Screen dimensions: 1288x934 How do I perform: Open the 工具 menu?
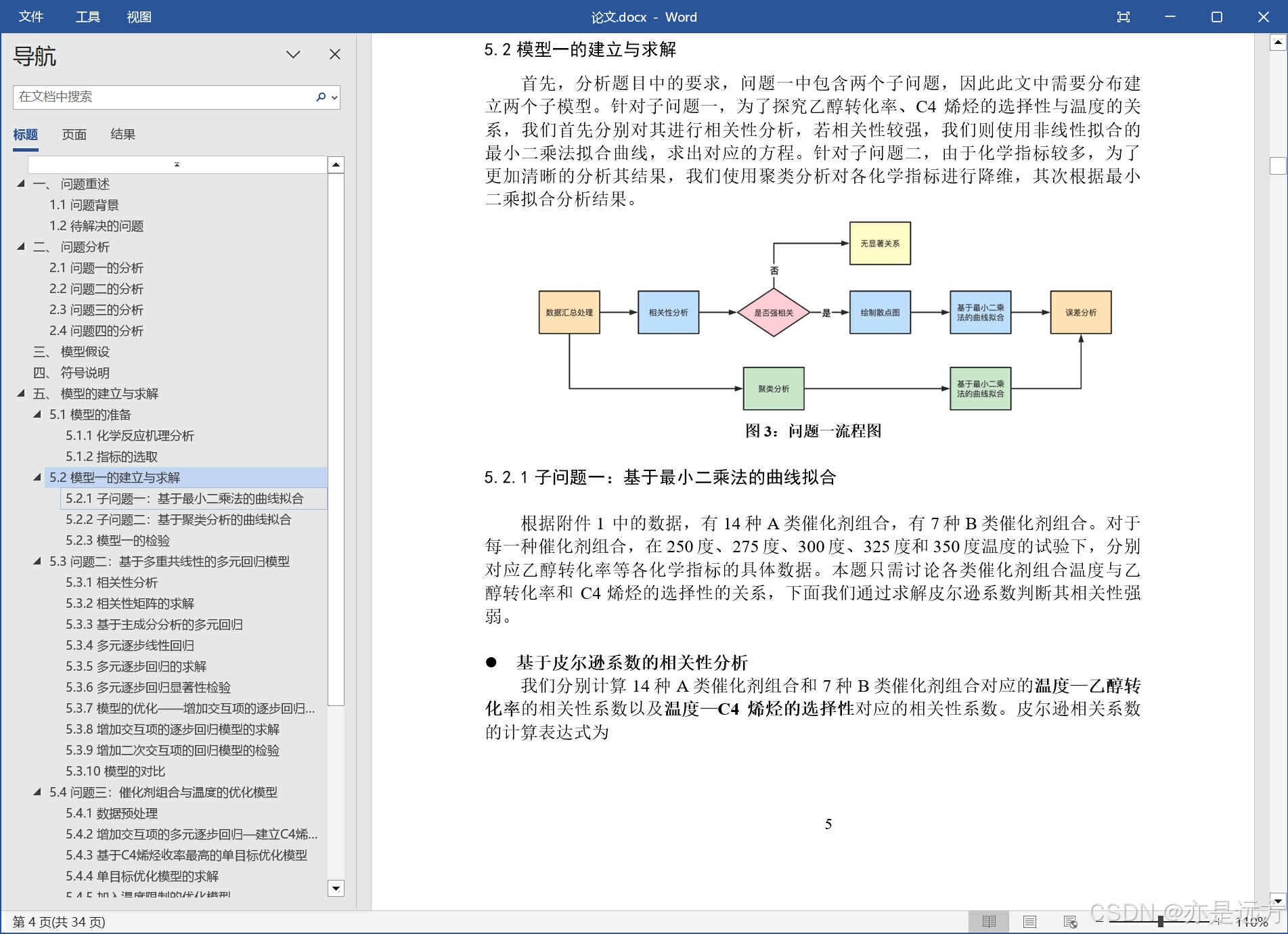[x=88, y=17]
